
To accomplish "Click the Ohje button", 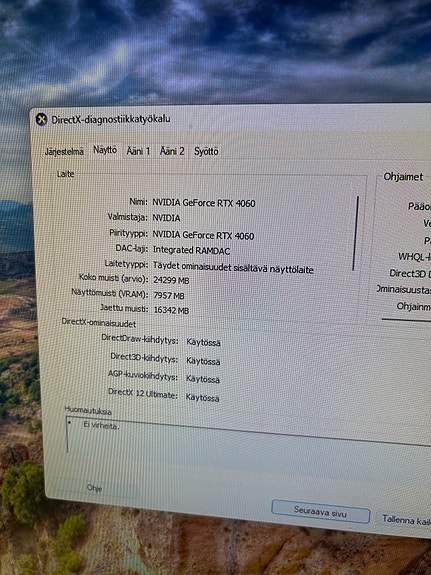I will coord(94,488).
